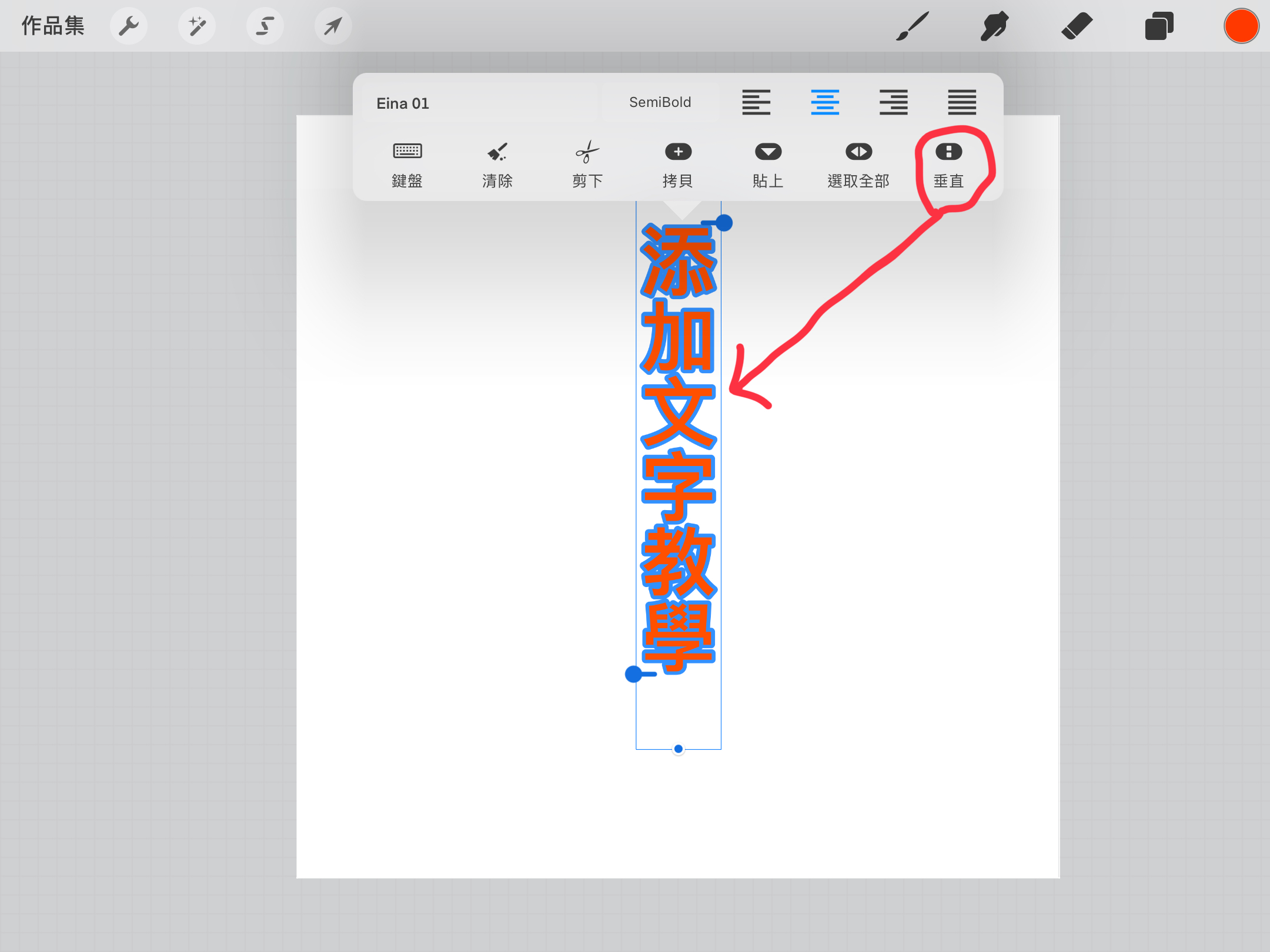Click bottom resize handle of text box
The width and height of the screenshot is (1270, 952).
[679, 749]
